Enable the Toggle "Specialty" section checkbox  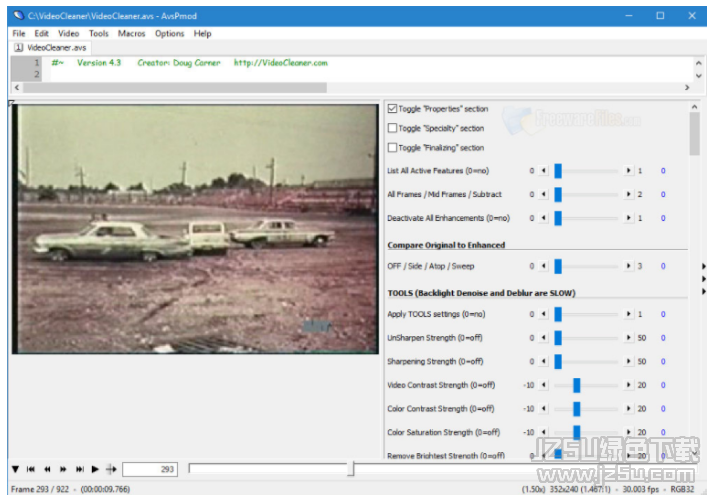pos(392,128)
